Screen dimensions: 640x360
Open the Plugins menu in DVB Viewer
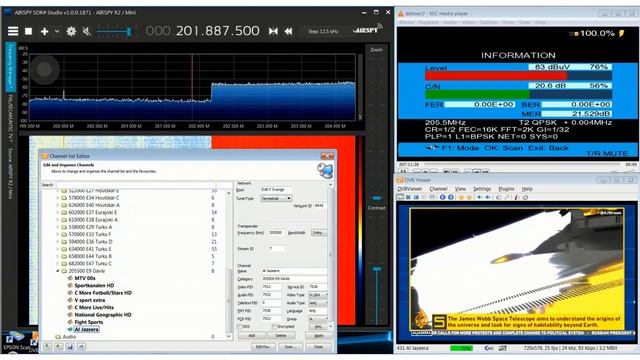point(506,189)
